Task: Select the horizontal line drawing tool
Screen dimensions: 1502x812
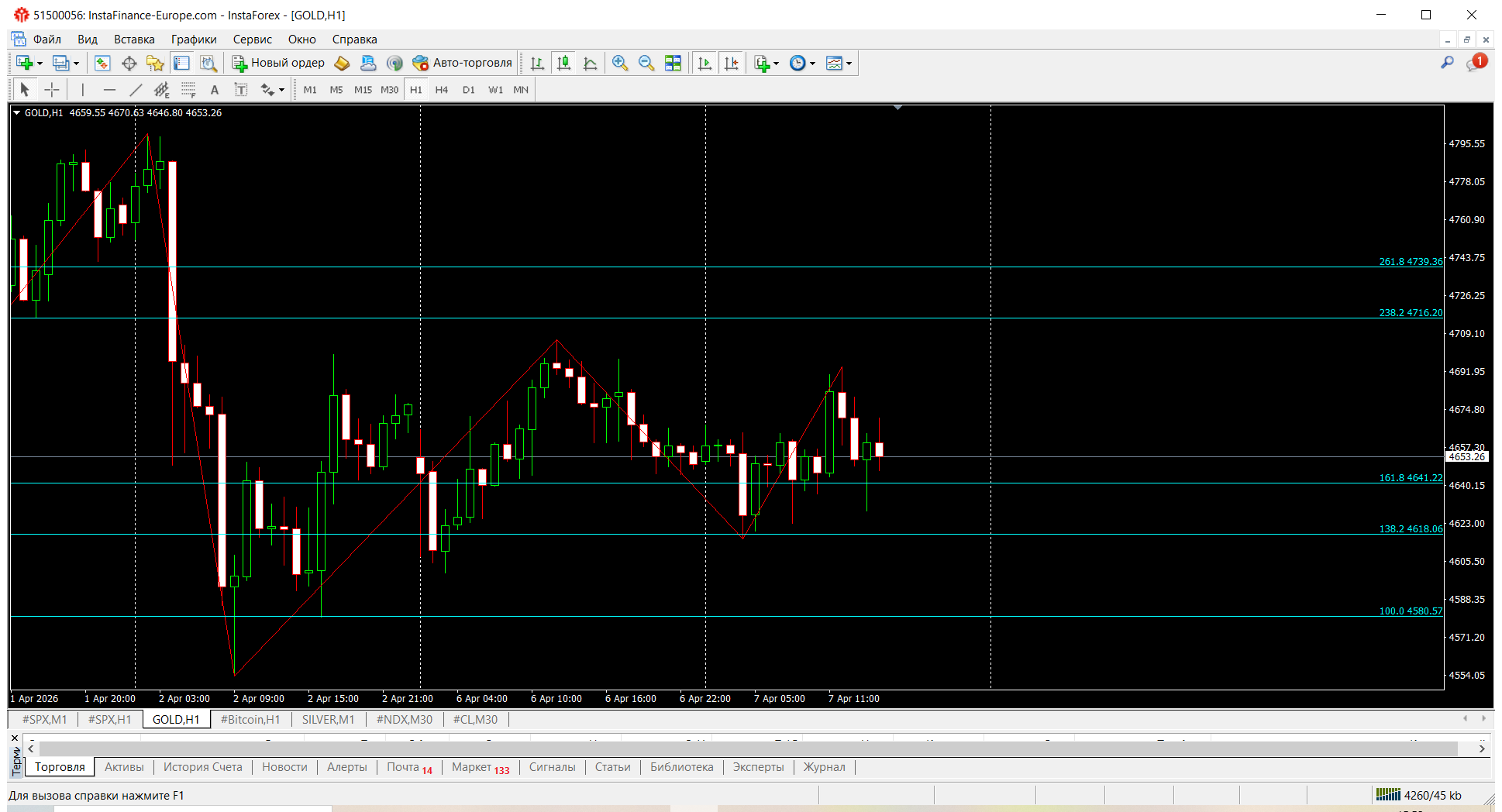Action: (109, 90)
